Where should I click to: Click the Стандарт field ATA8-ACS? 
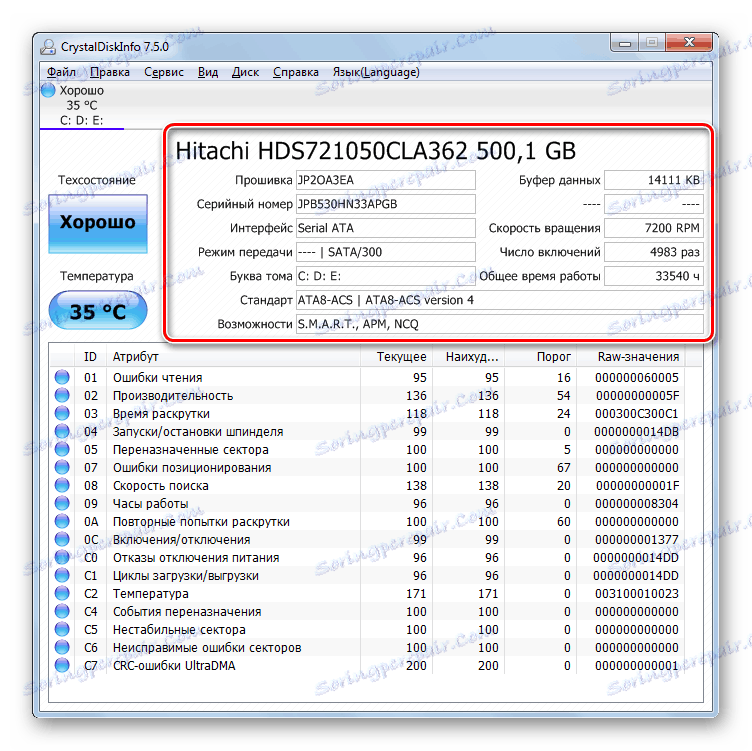(500, 300)
